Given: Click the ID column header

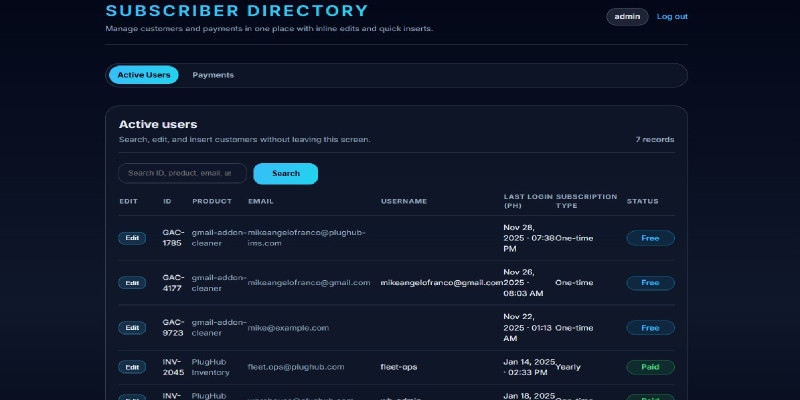Looking at the screenshot, I should pyautogui.click(x=168, y=201).
